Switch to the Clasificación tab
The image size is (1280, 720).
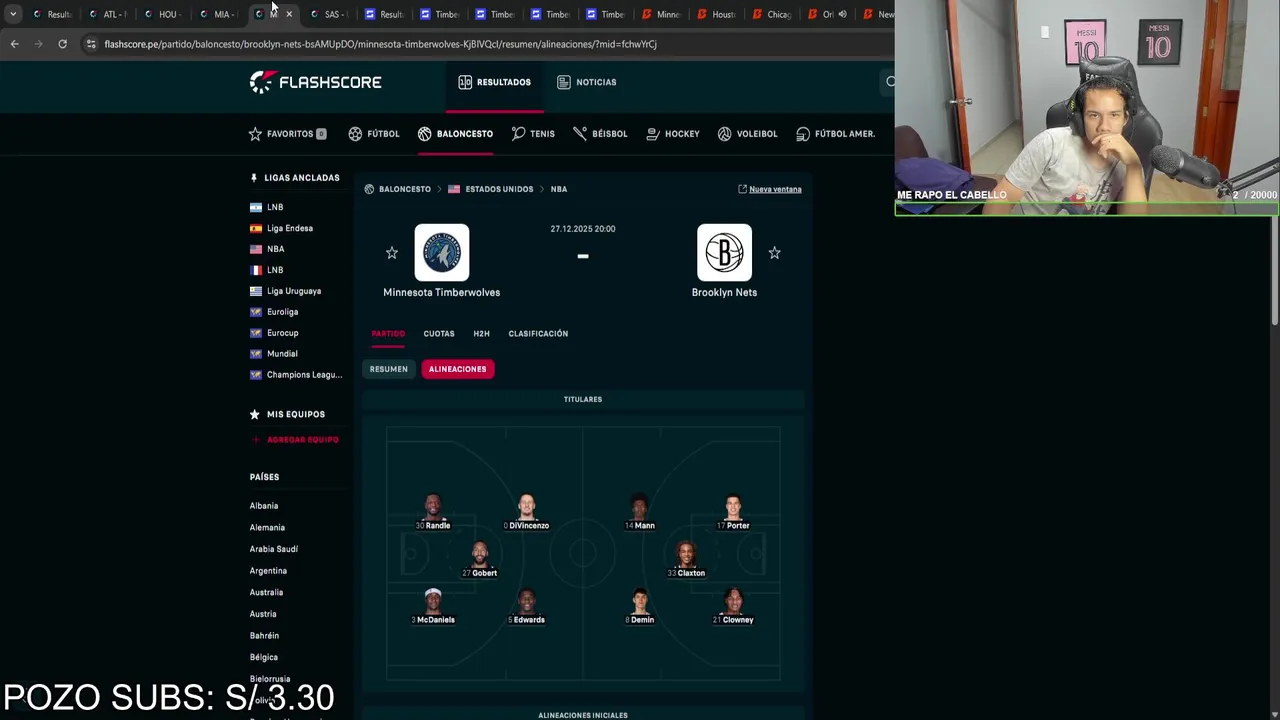538,334
